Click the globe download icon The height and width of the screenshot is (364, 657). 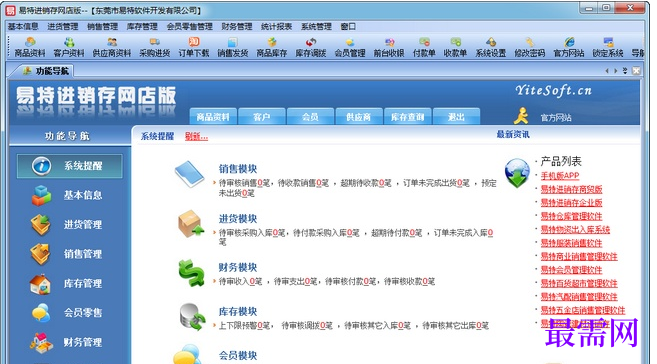(517, 173)
